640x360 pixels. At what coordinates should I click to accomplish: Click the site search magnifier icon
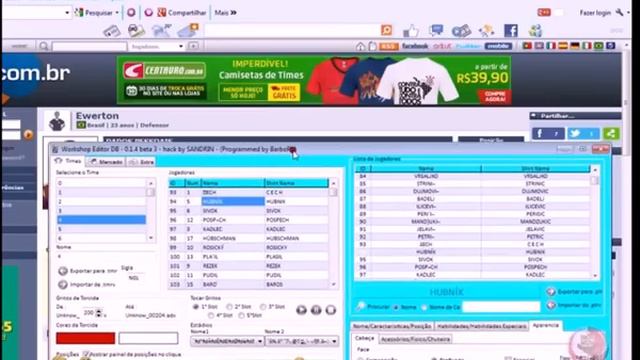pyautogui.click(x=44, y=46)
